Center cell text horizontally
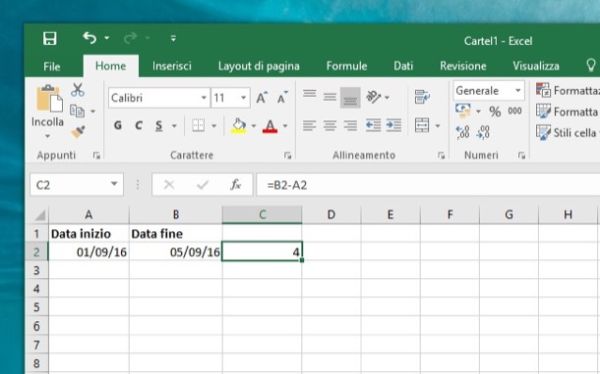Viewport: 600px width, 374px height. pos(329,125)
